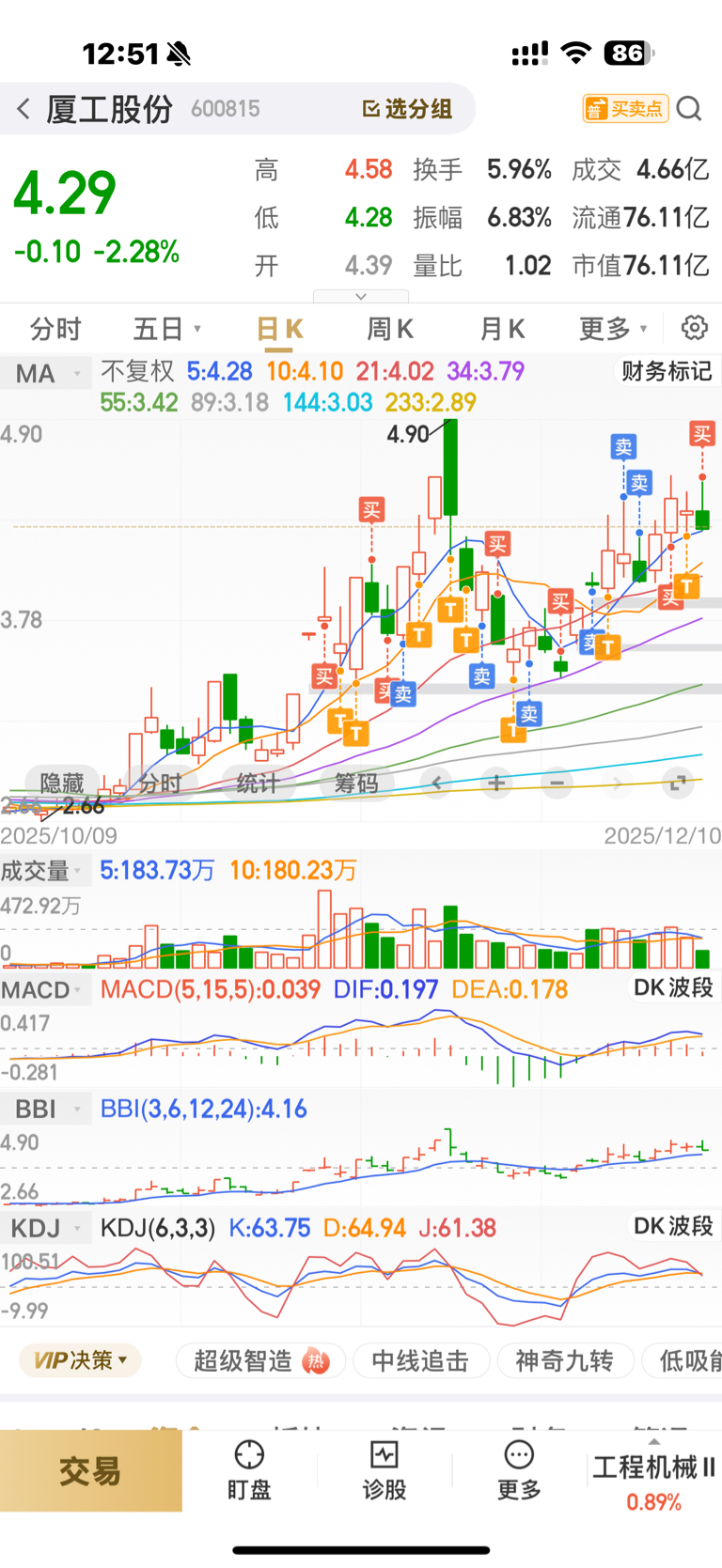Tap the 0.89% sector change
722x1568 pixels.
[x=653, y=1501]
